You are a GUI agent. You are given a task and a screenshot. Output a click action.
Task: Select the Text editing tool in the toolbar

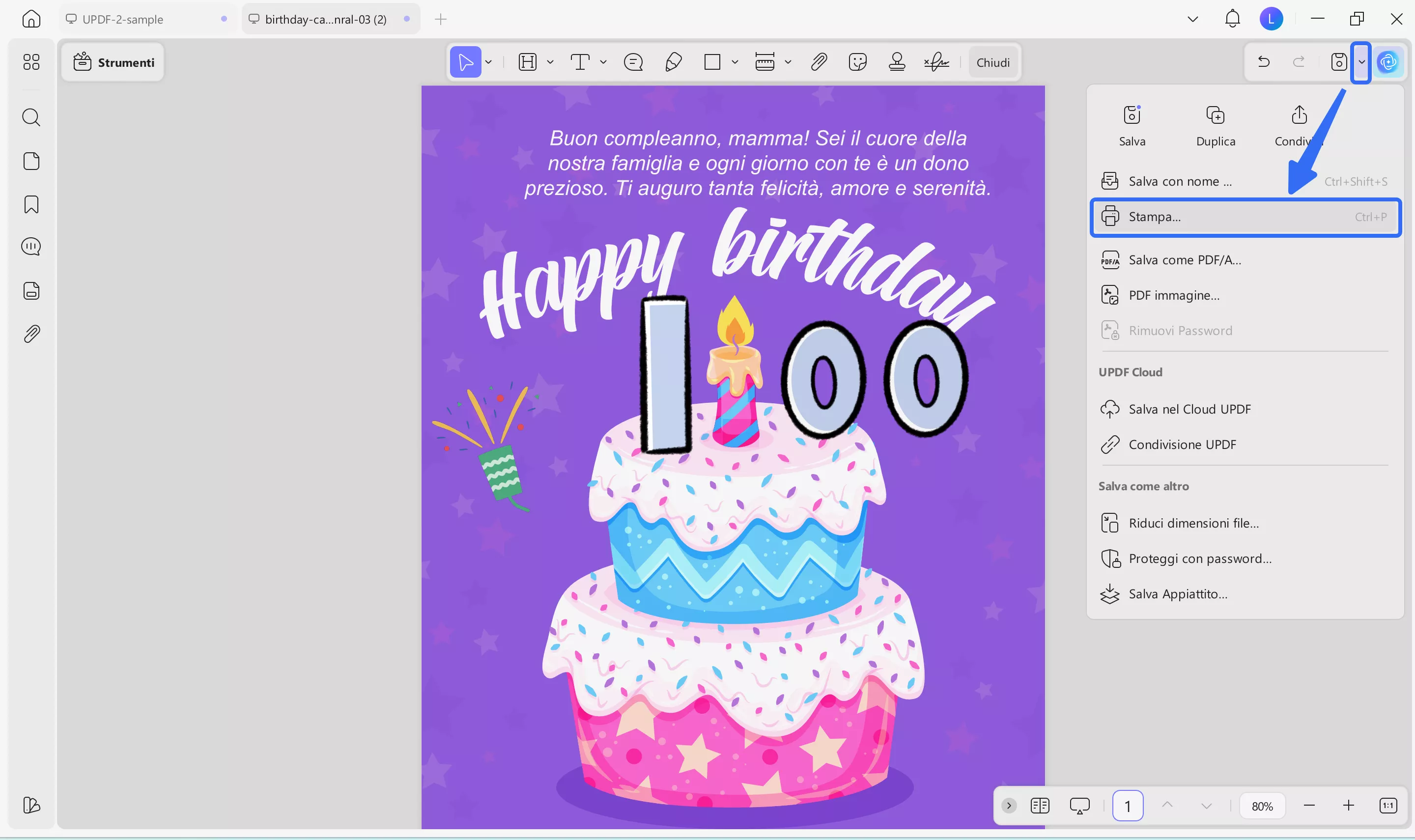click(x=580, y=62)
